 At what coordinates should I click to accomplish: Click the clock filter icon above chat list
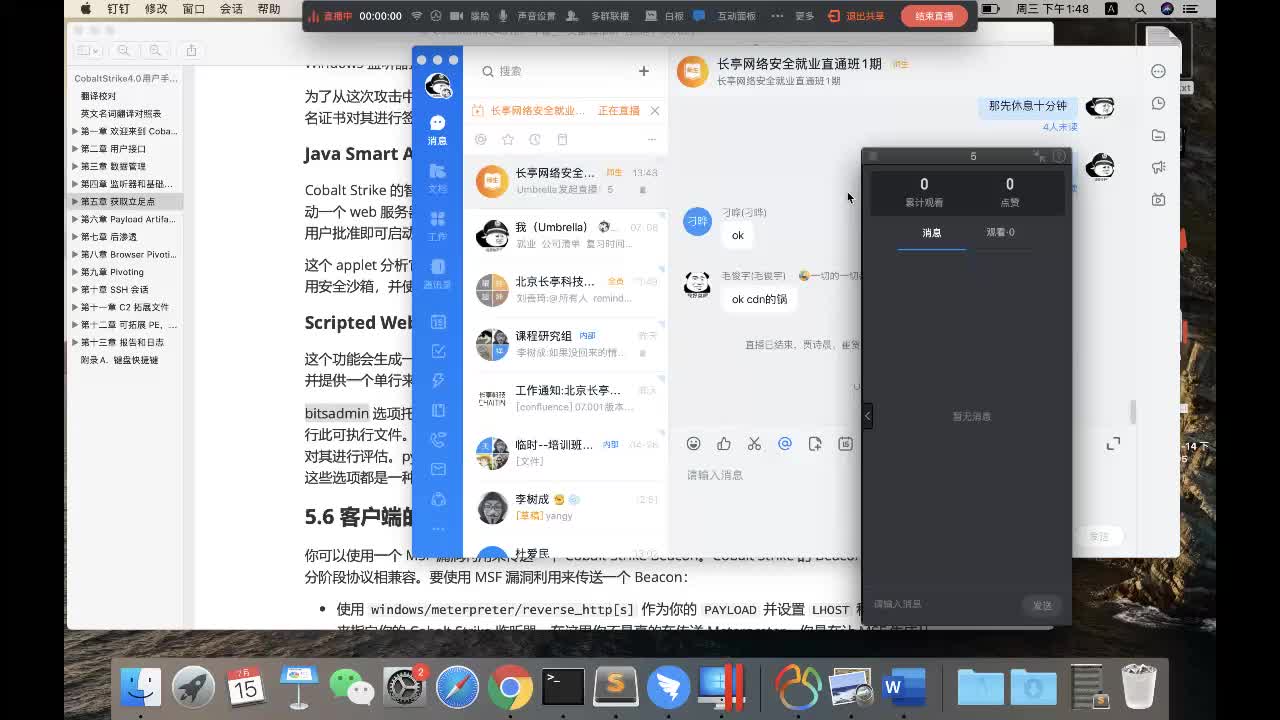tap(535, 140)
